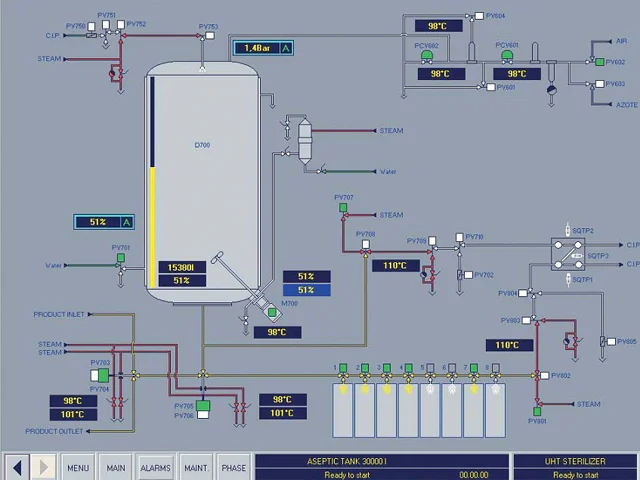Image resolution: width=640 pixels, height=480 pixels.
Task: Click the steam condenser vessel symbol
Action: (305, 141)
